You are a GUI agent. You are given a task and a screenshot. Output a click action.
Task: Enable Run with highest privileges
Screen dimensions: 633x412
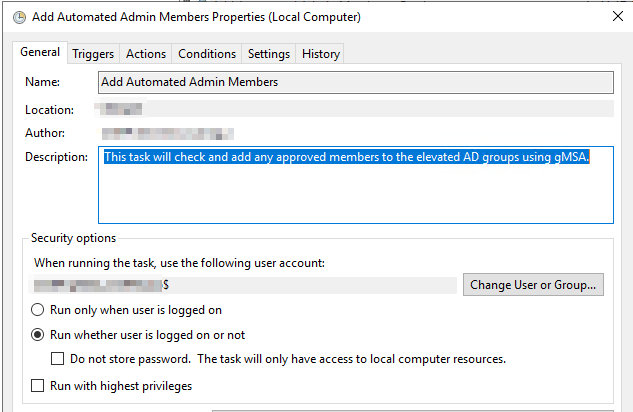click(38, 386)
